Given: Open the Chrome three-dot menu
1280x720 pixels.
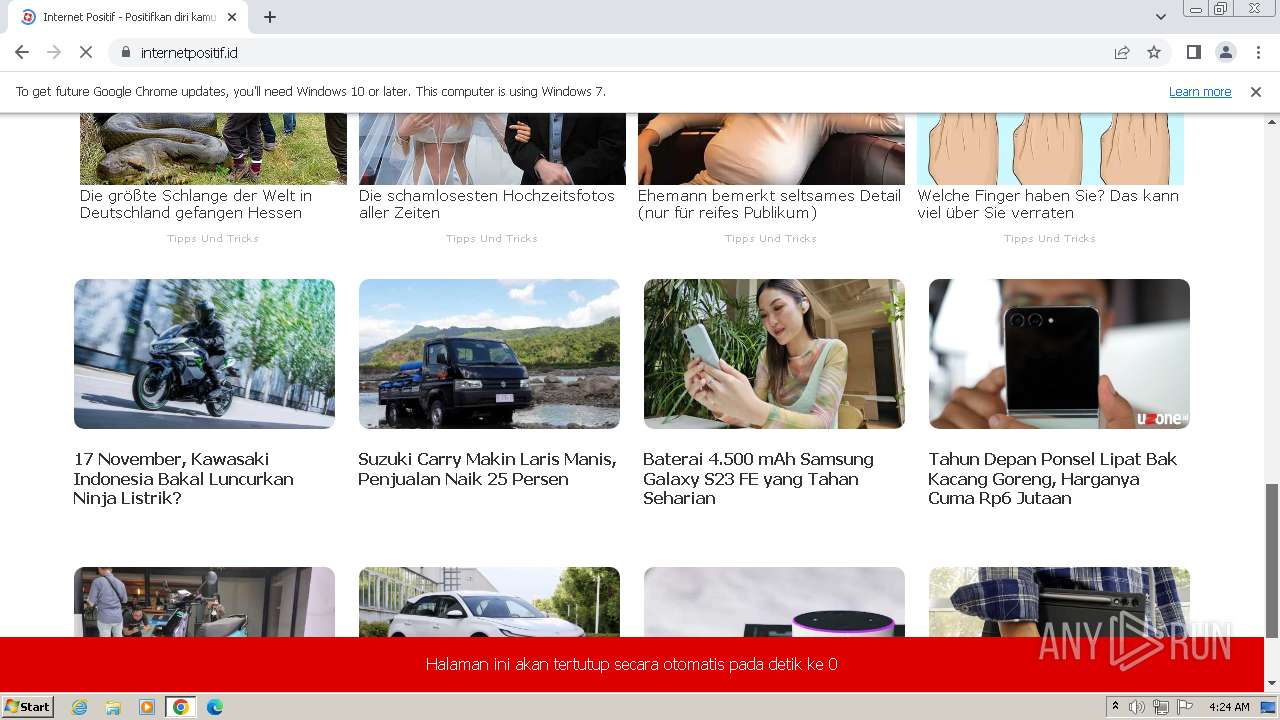Looking at the screenshot, I should pos(1258,52).
